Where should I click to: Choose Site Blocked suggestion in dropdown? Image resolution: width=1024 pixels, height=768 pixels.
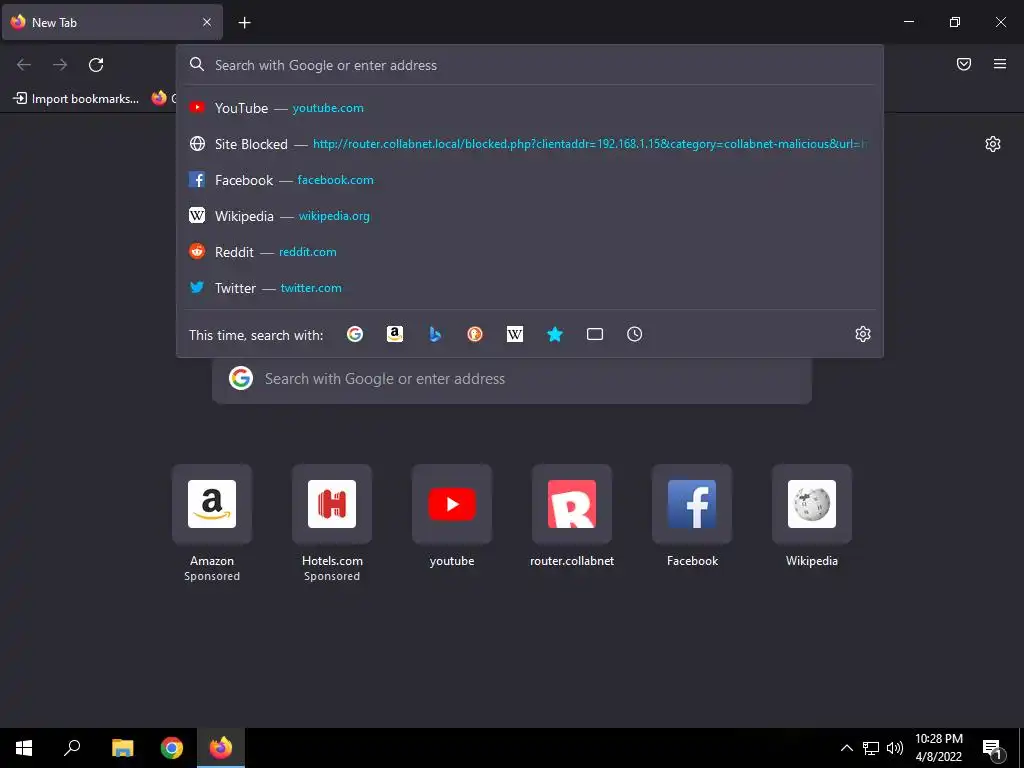530,144
